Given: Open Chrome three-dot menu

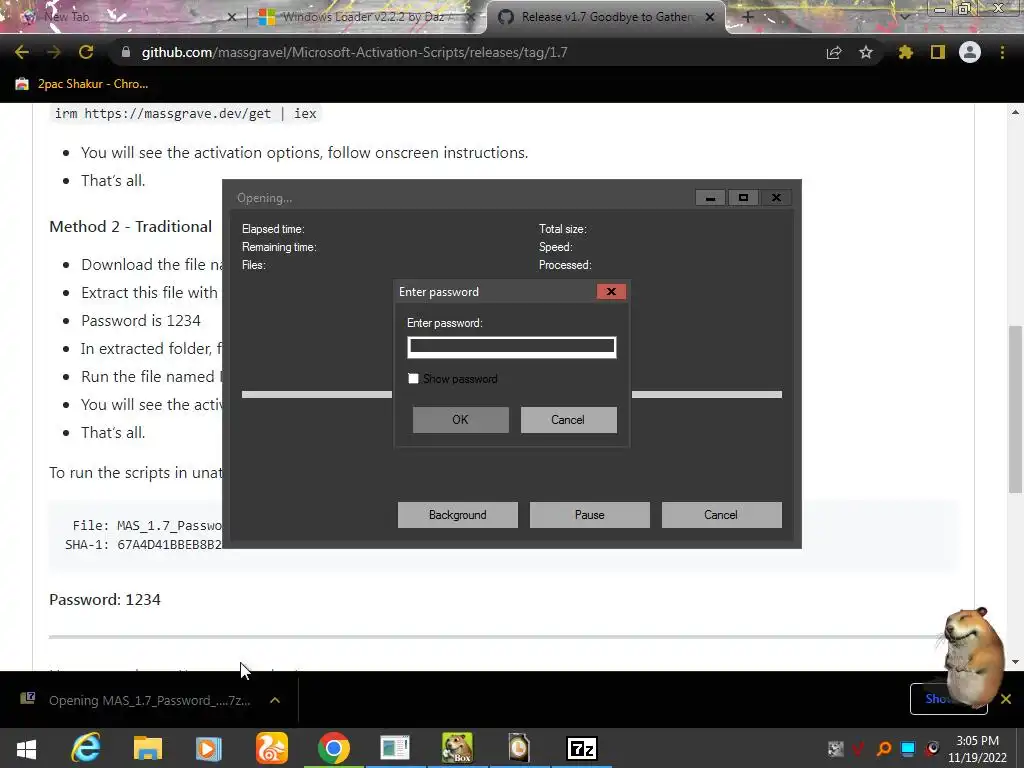Looking at the screenshot, I should pos(1002,52).
